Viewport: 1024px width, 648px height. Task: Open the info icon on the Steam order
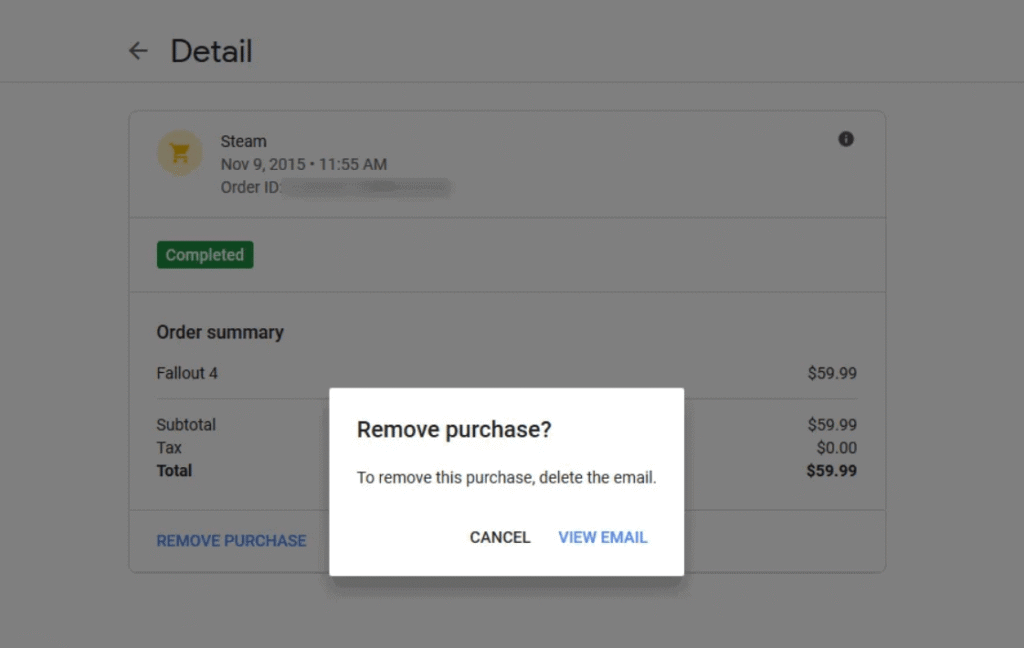[846, 139]
